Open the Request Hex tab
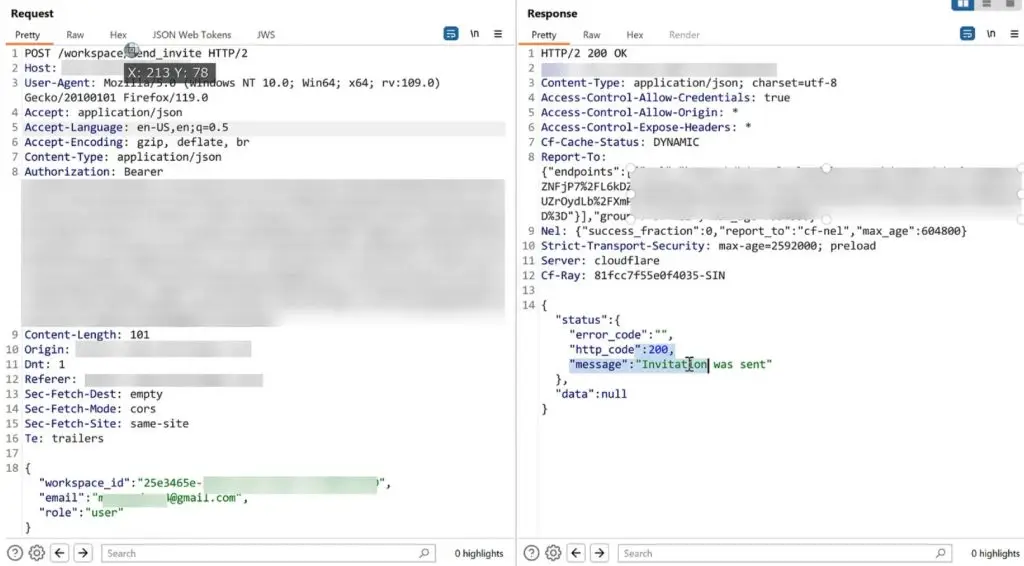Screen dimensions: 1024x566 point(118,35)
